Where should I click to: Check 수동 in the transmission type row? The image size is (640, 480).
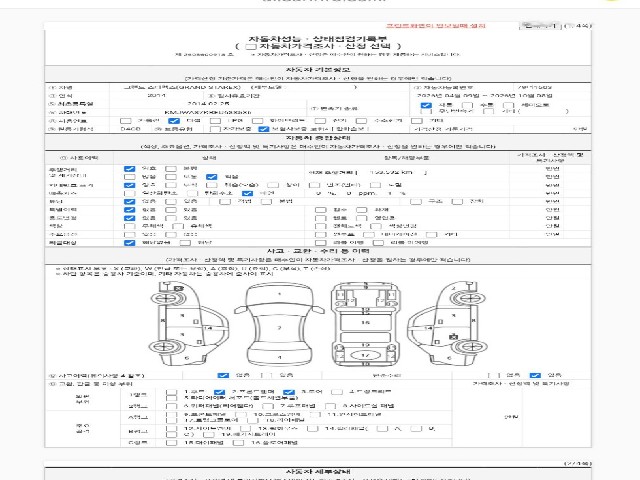(467, 105)
